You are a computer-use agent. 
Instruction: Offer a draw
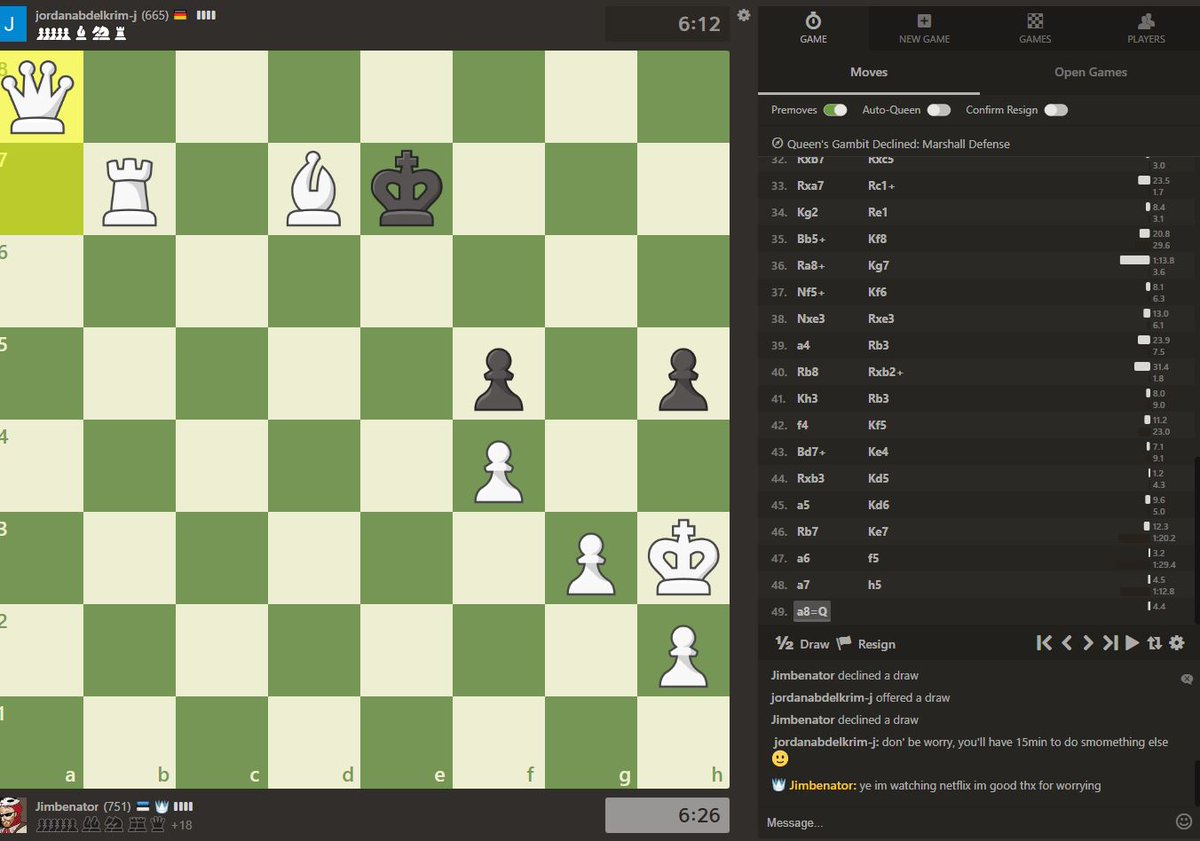click(x=803, y=644)
